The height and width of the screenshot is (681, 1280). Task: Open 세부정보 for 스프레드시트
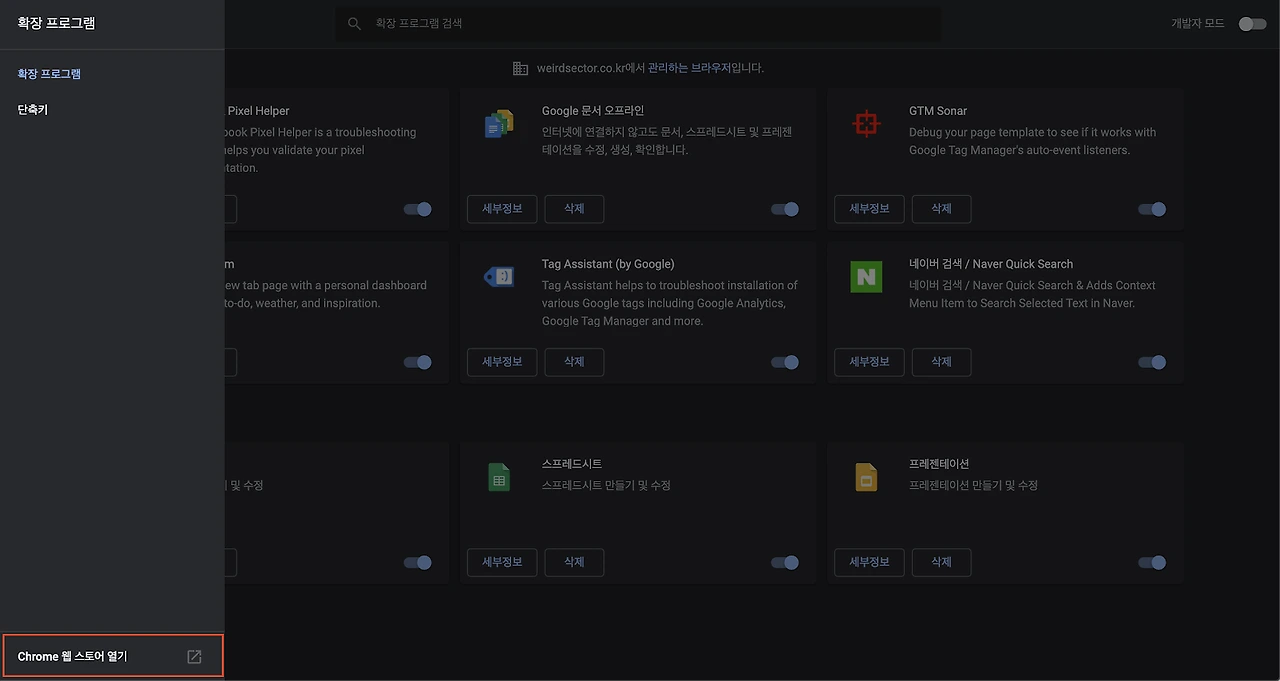[x=502, y=562]
